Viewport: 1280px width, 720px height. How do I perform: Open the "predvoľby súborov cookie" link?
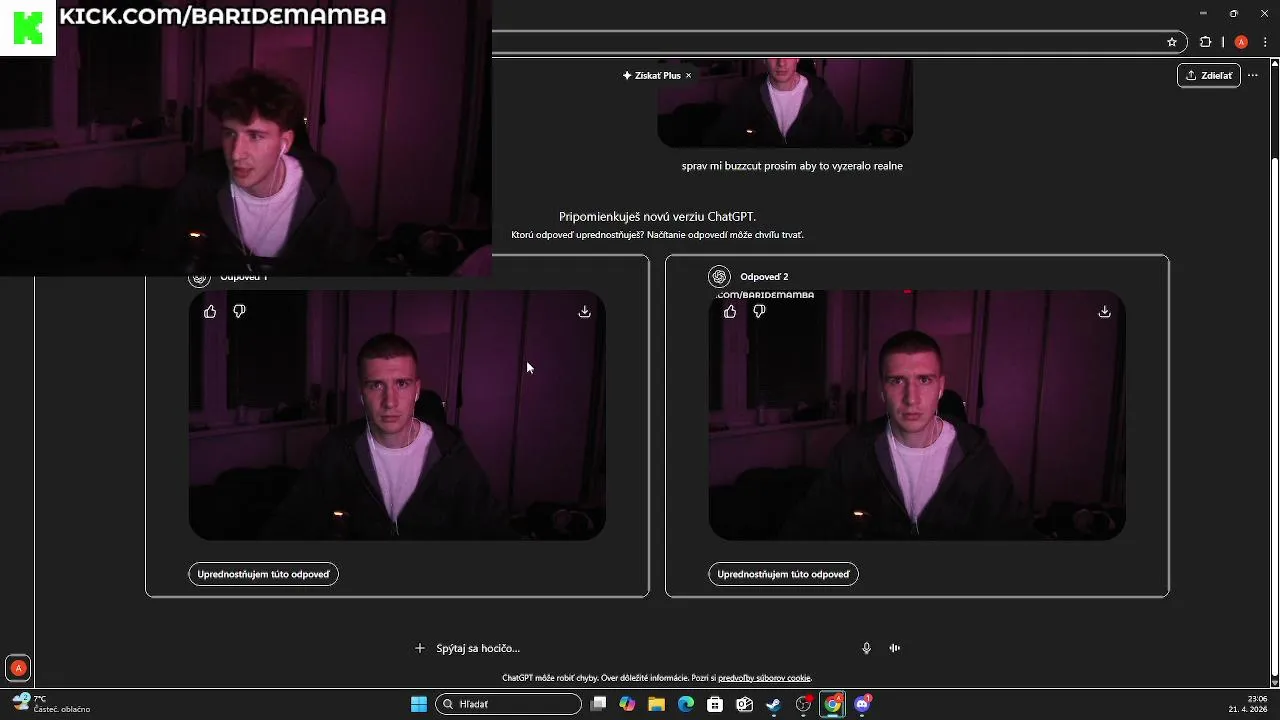764,678
